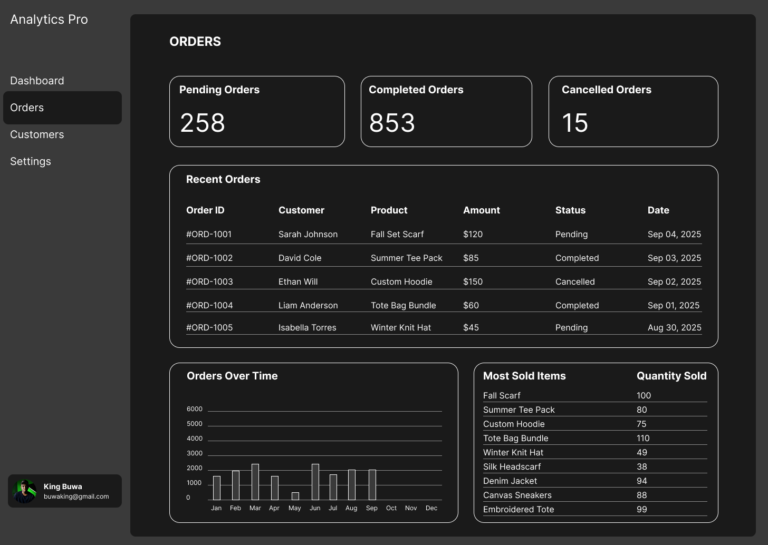Image resolution: width=768 pixels, height=545 pixels.
Task: Select Orders in the sidebar
Action: click(x=27, y=108)
